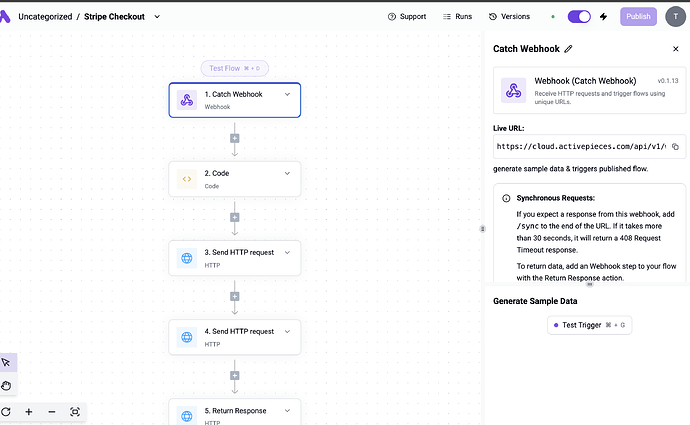690x425 pixels.
Task: Select step 4 Send HTTP request icon
Action: pyautogui.click(x=187, y=337)
